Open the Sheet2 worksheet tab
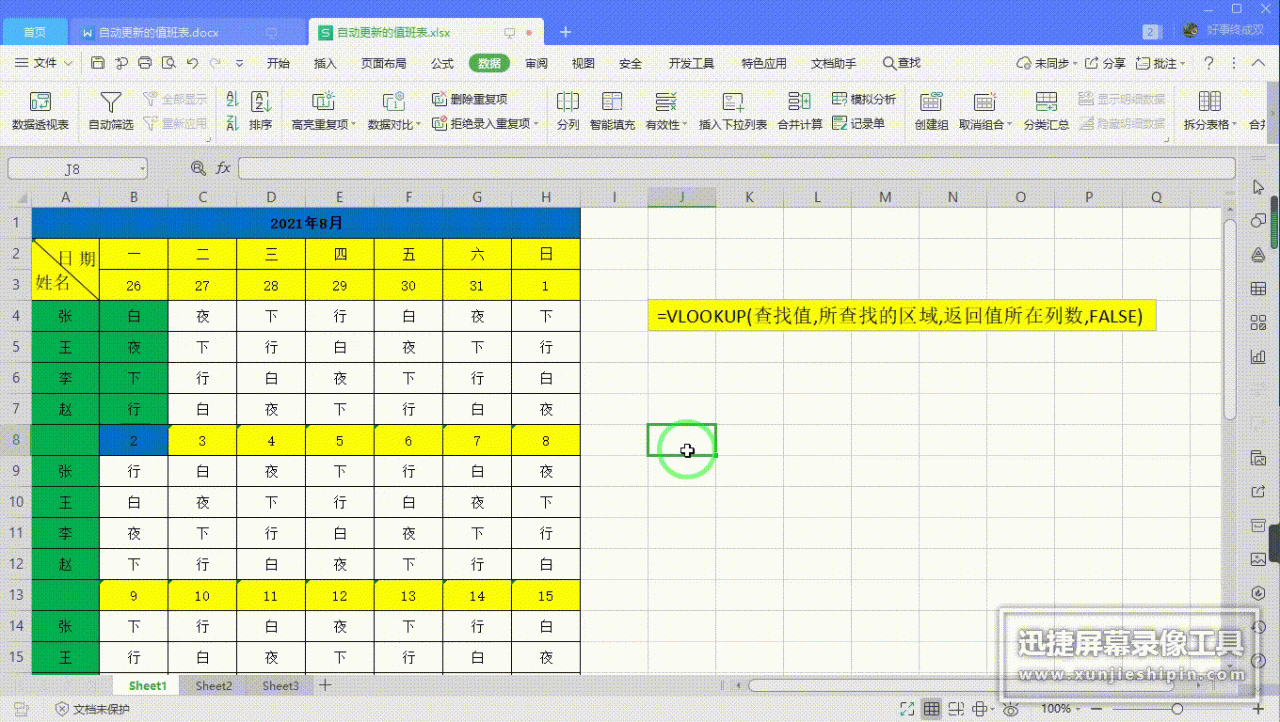Image resolution: width=1280 pixels, height=722 pixels. [214, 686]
